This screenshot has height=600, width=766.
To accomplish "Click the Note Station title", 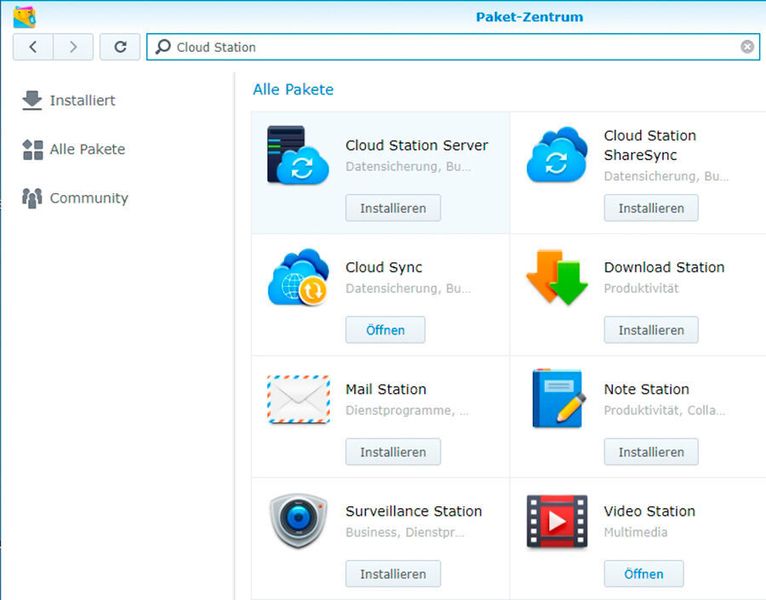I will point(646,389).
